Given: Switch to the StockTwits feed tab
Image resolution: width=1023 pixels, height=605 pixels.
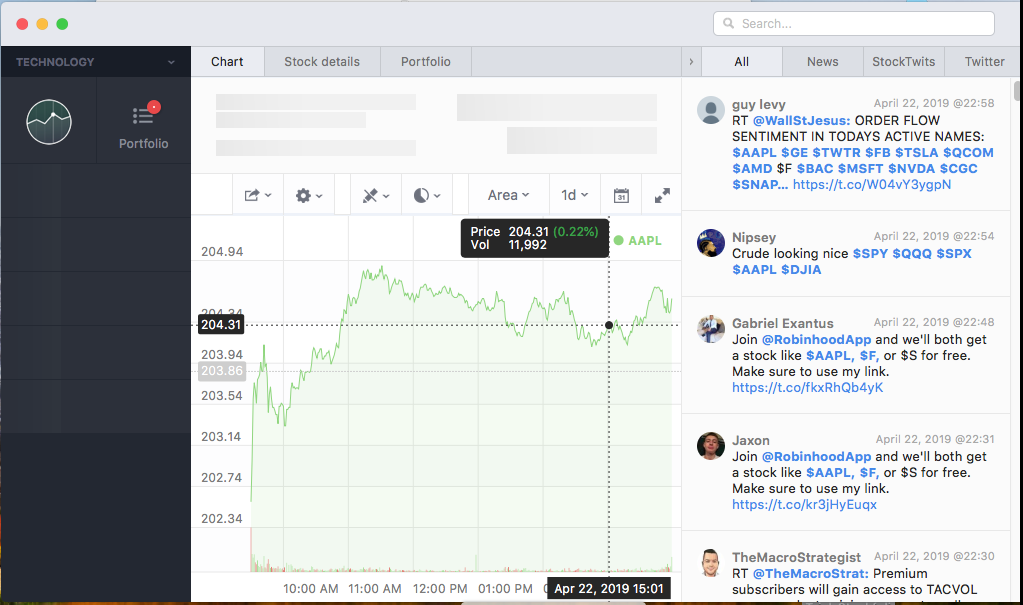Looking at the screenshot, I should 903,62.
